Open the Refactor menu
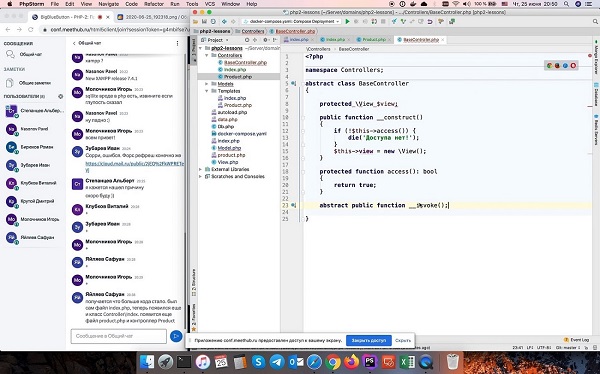This screenshot has width=600, height=374. click(154, 4)
